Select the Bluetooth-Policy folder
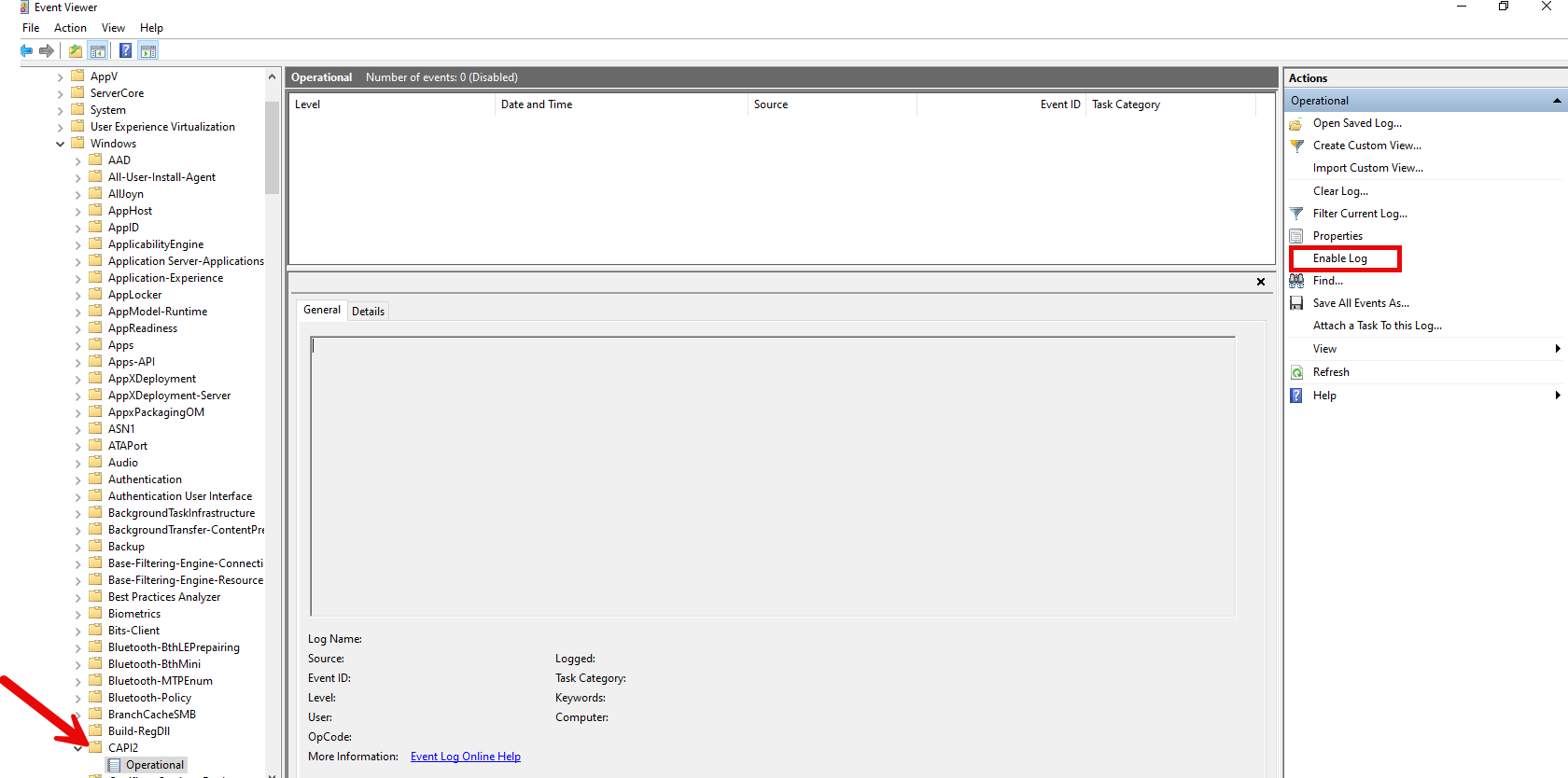1568x778 pixels. 149,698
